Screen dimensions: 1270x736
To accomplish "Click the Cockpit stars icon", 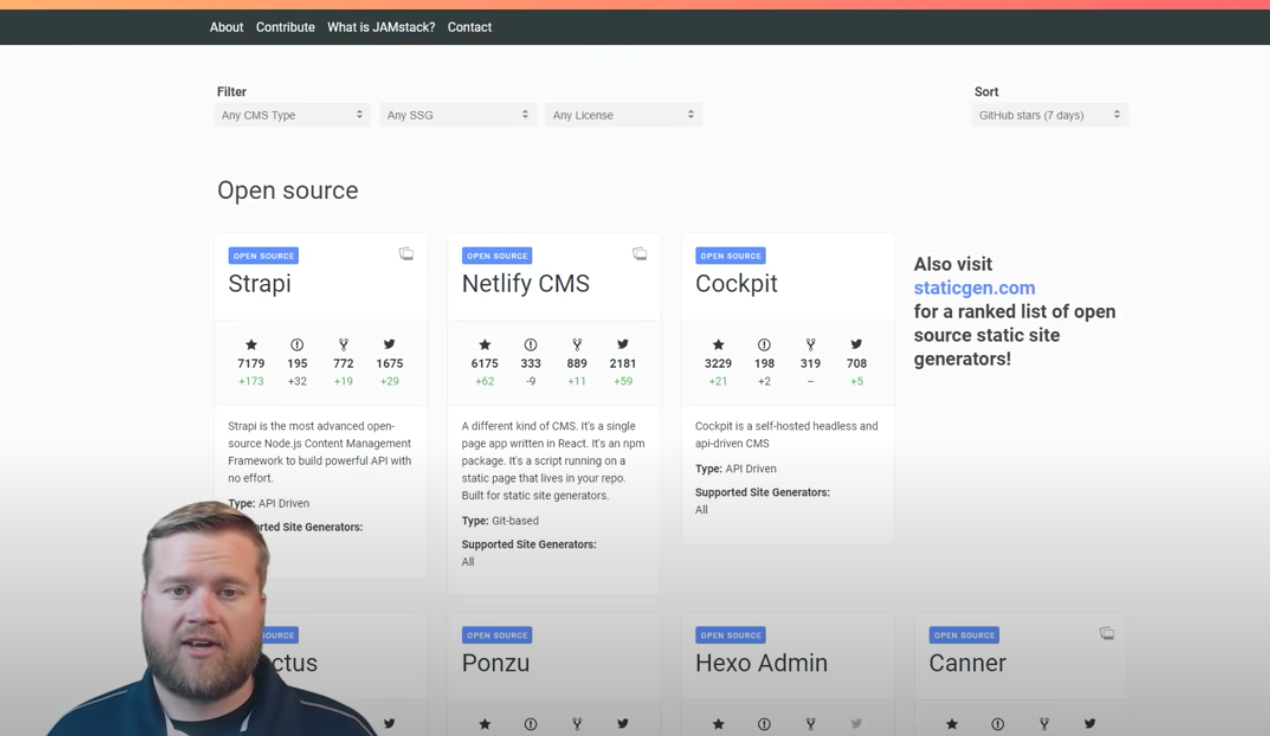I will coord(718,344).
